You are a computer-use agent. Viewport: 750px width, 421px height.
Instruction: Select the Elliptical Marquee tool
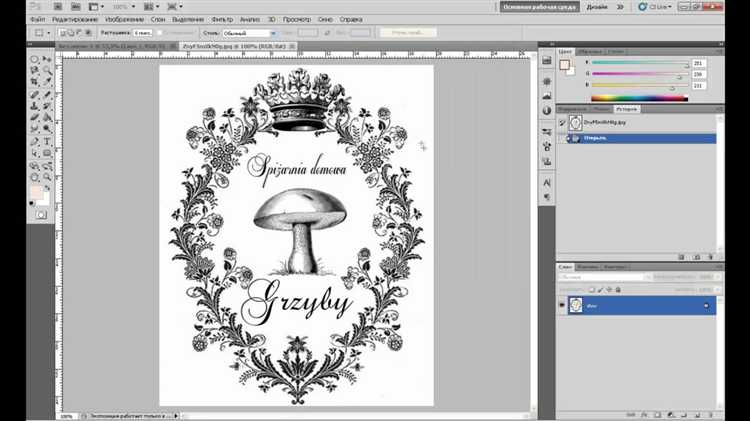point(34,59)
